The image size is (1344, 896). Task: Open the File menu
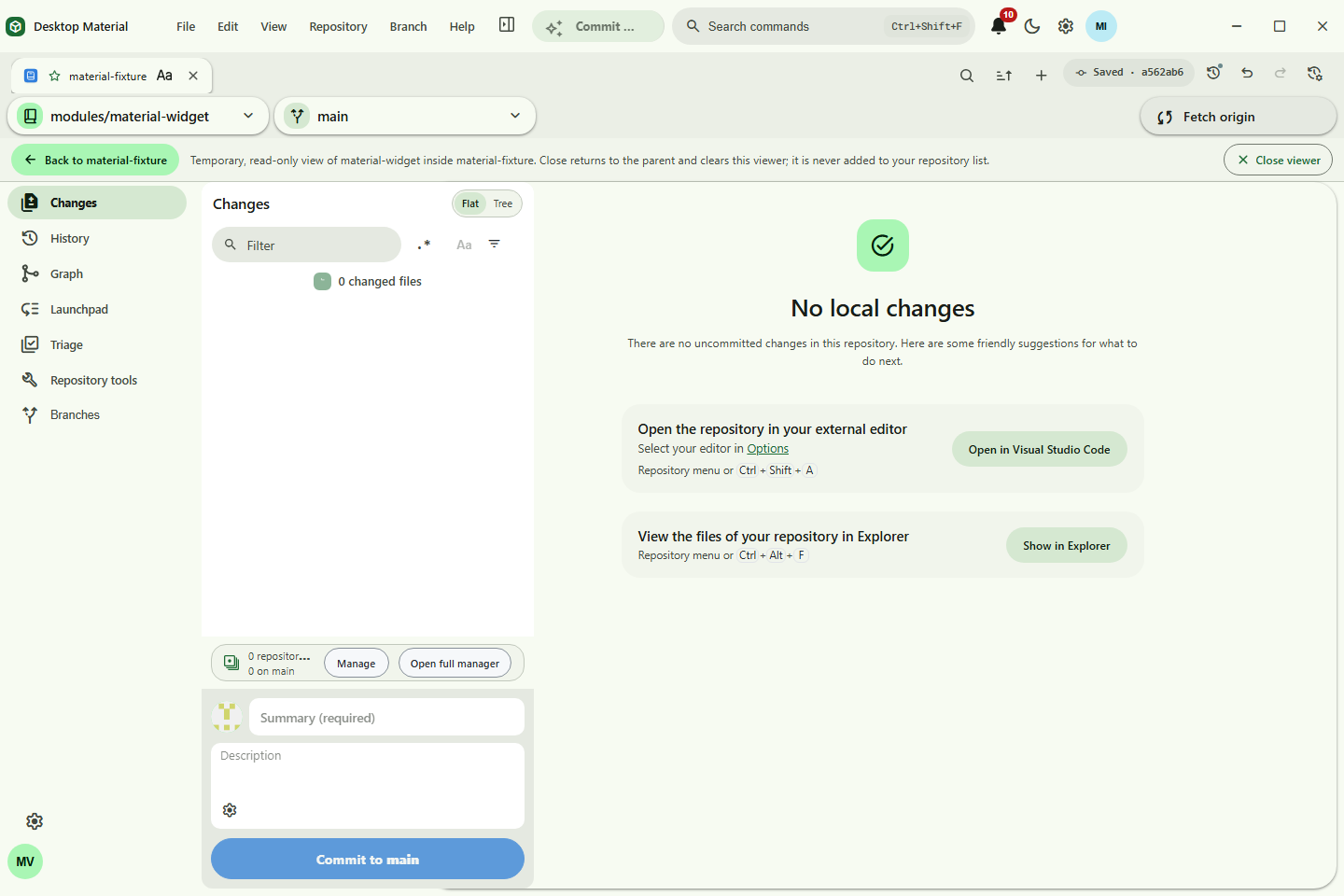186,26
